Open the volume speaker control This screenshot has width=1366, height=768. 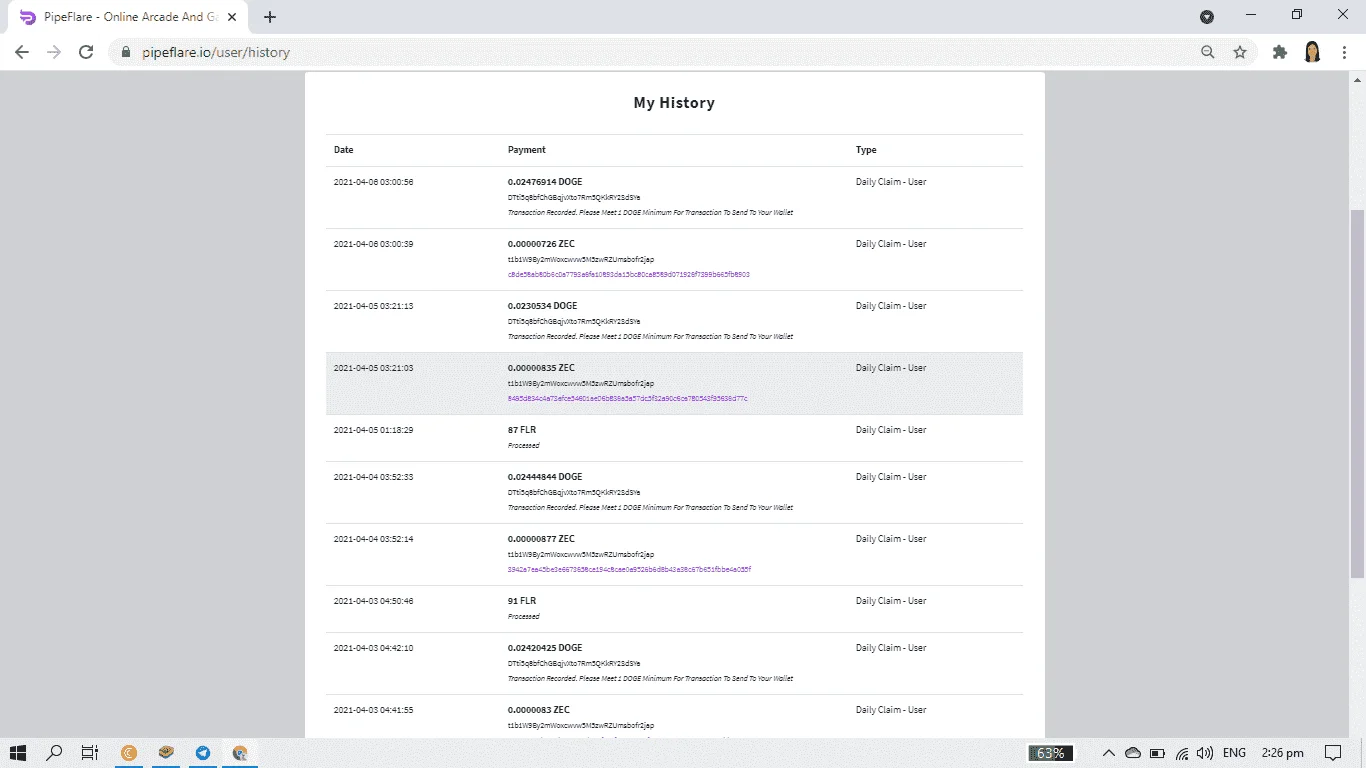point(1205,753)
